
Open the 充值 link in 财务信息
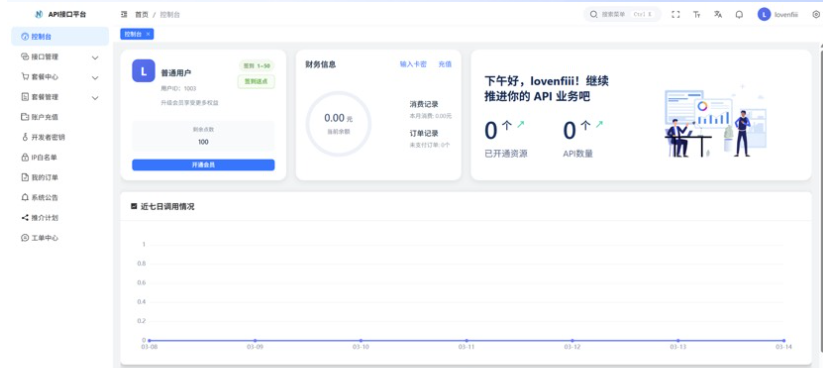click(445, 64)
